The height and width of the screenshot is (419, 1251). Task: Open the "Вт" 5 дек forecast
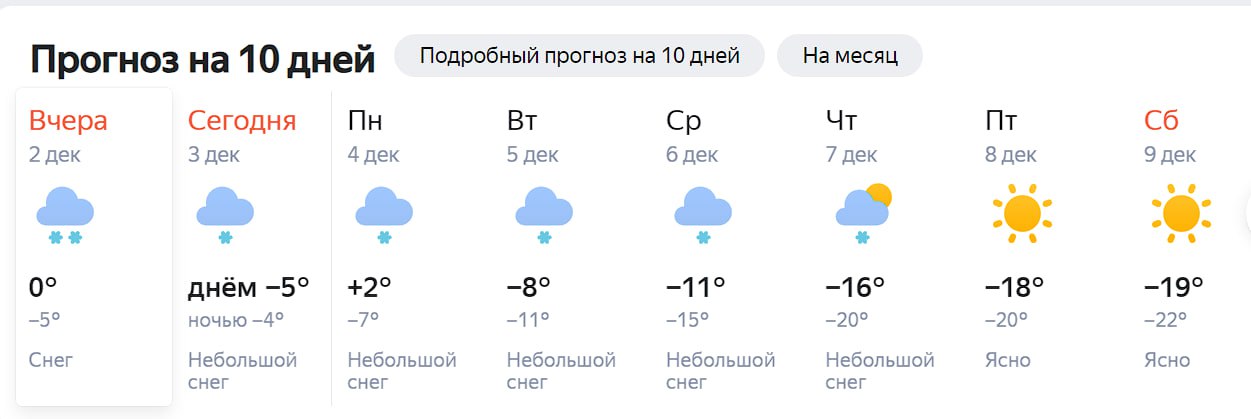click(522, 121)
